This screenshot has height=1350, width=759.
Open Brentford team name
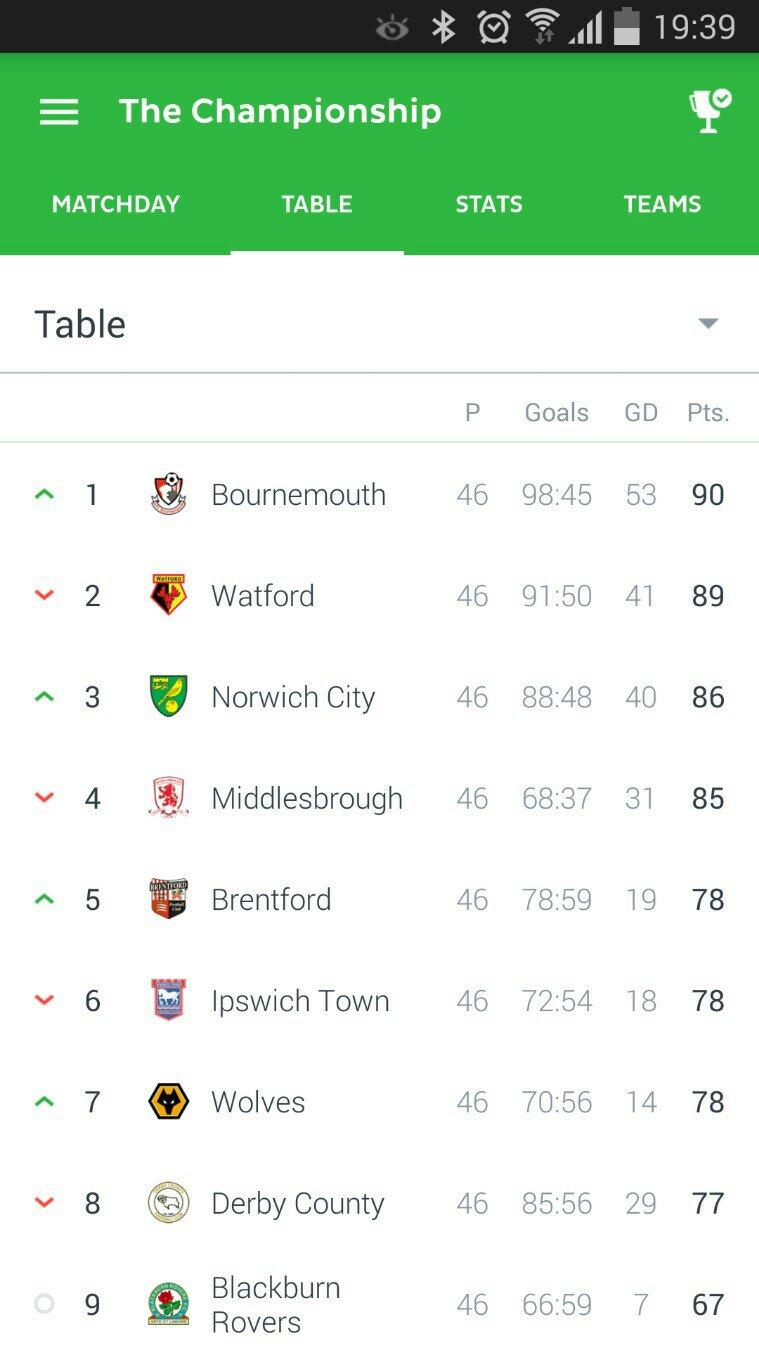point(271,899)
